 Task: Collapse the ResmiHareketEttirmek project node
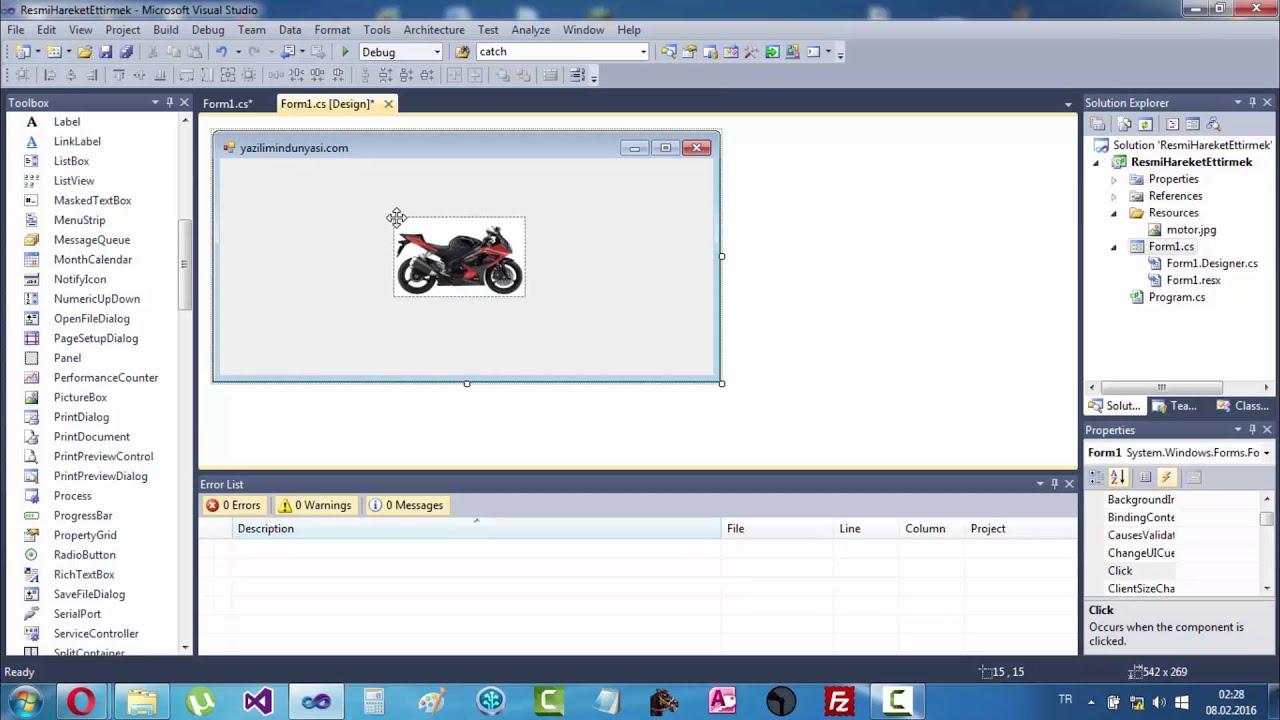coord(1096,163)
